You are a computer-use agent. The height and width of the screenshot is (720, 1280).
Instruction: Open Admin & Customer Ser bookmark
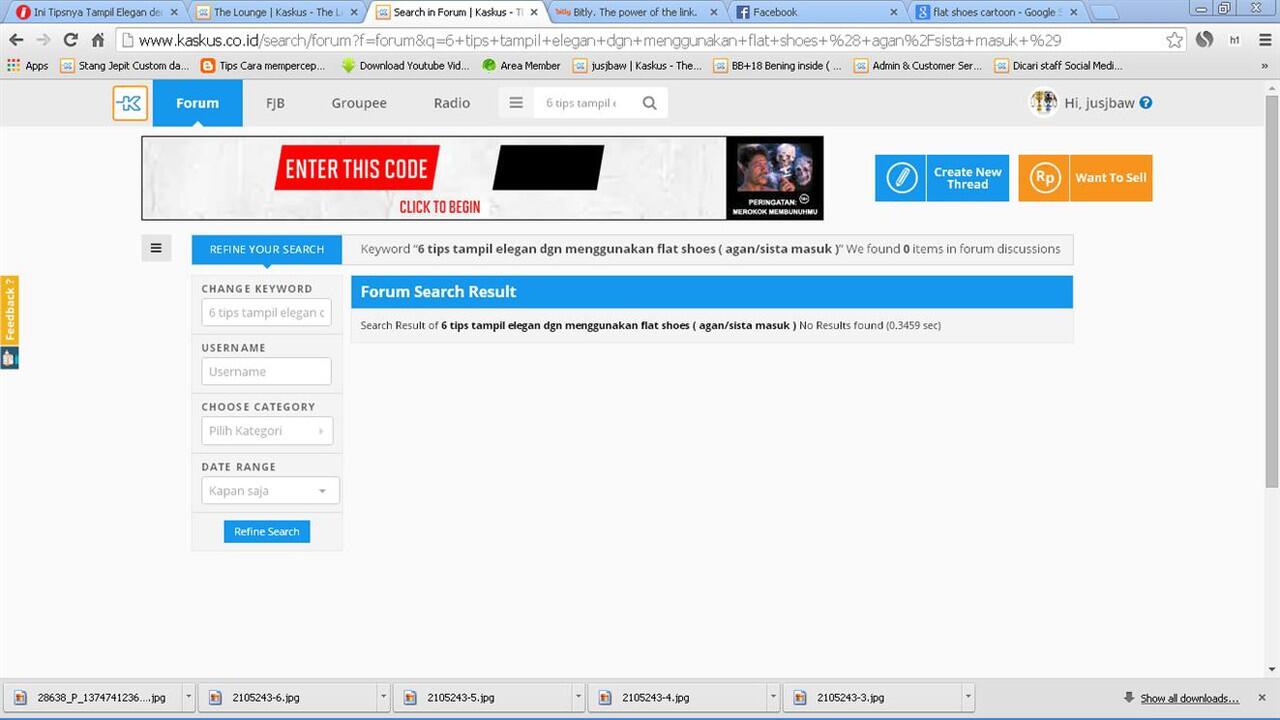tap(918, 66)
